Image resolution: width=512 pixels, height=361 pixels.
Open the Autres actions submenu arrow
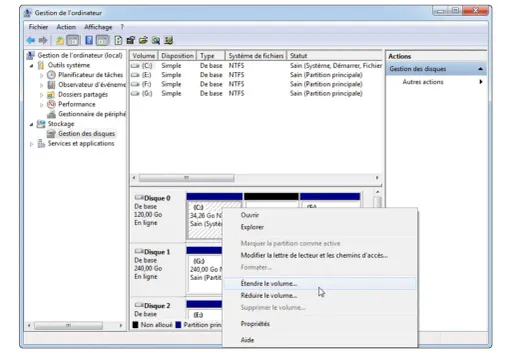[481, 82]
